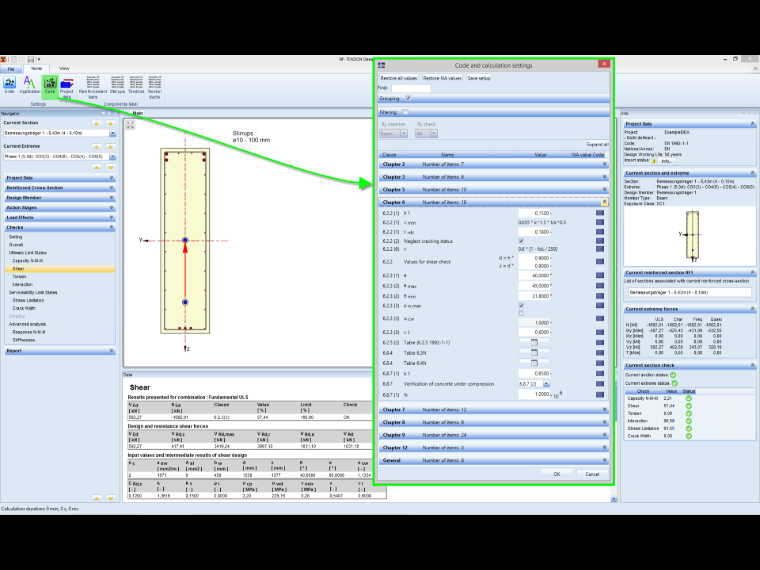This screenshot has width=760, height=570.
Task: Click EU flag icon for Neglect cracking status
Action: tap(600, 241)
